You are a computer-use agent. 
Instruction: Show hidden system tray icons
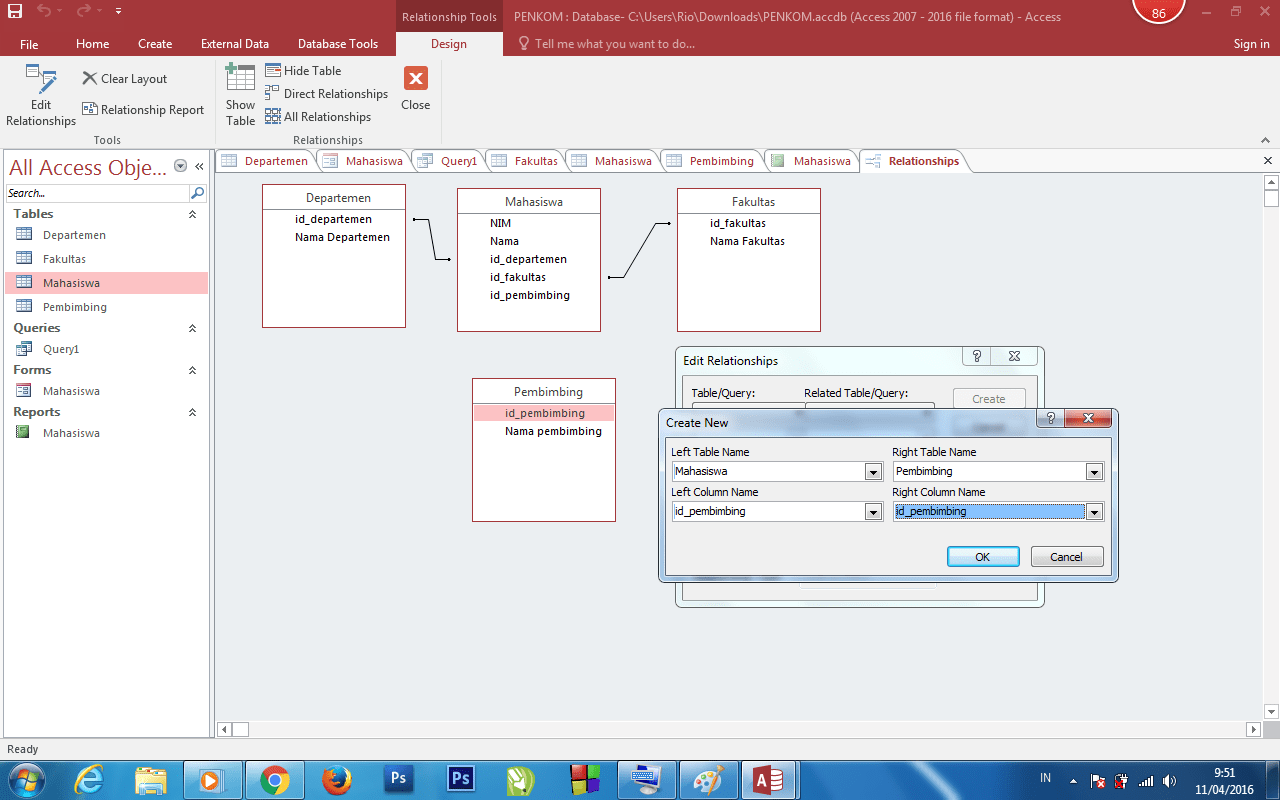[x=1073, y=780]
